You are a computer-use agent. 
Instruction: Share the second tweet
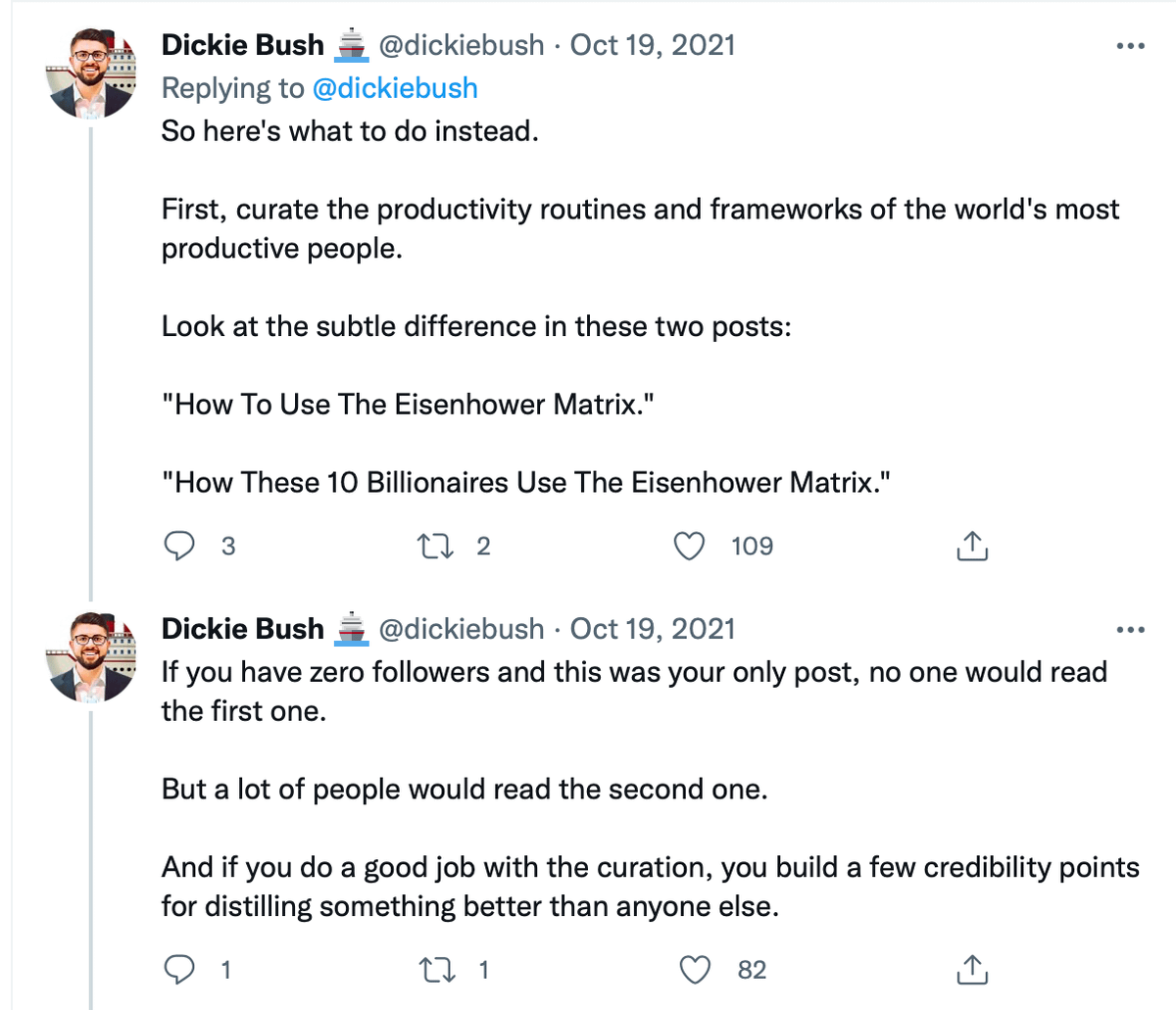click(x=971, y=970)
